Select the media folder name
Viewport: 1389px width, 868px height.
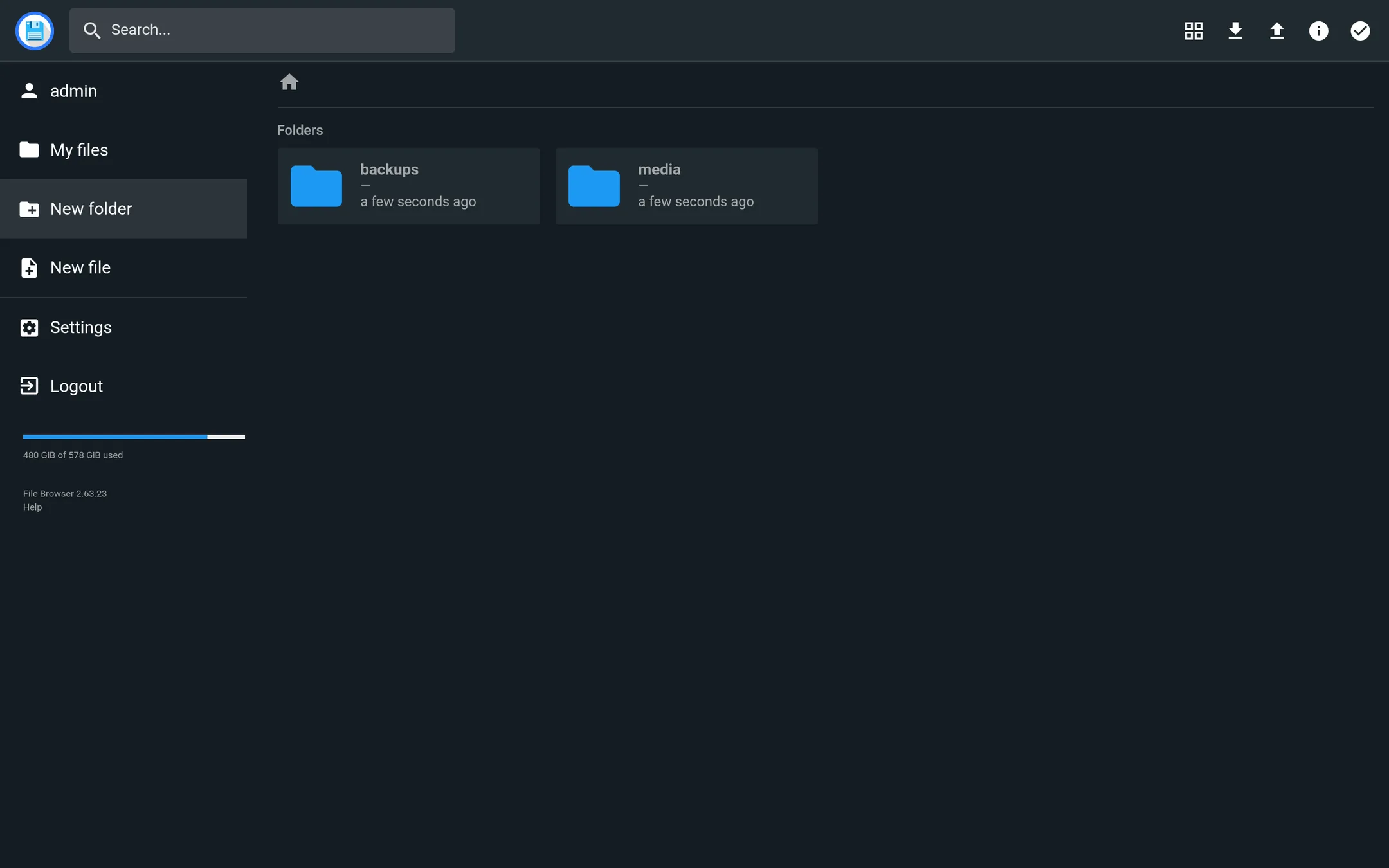coord(659,169)
